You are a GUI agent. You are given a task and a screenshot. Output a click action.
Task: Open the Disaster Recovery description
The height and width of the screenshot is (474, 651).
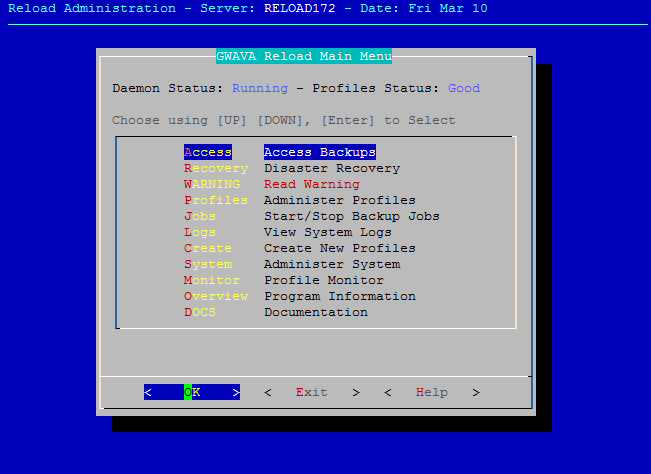click(x=332, y=169)
